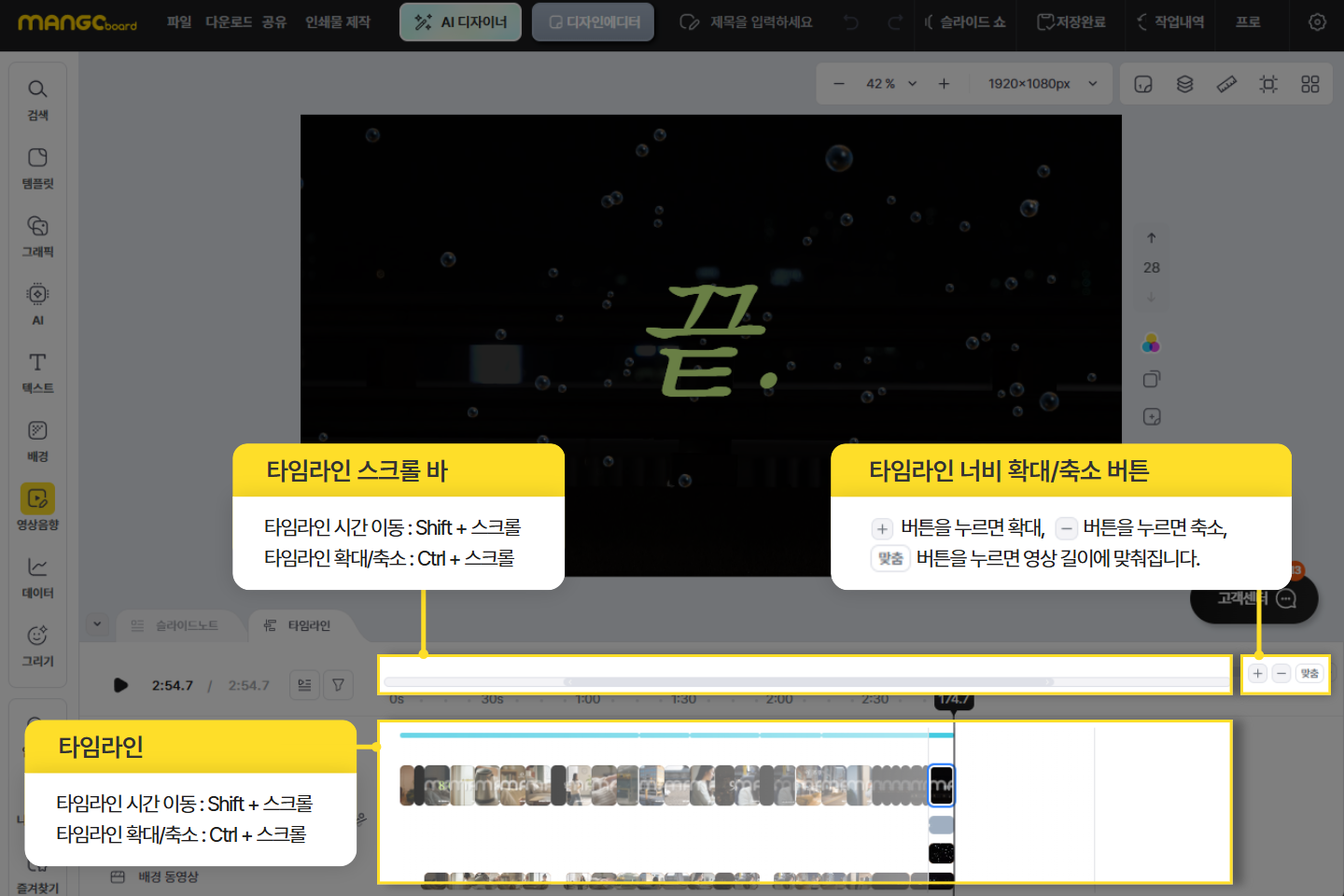Click the 맞춤 fit timeline button
The height and width of the screenshot is (896, 1344).
click(1309, 674)
